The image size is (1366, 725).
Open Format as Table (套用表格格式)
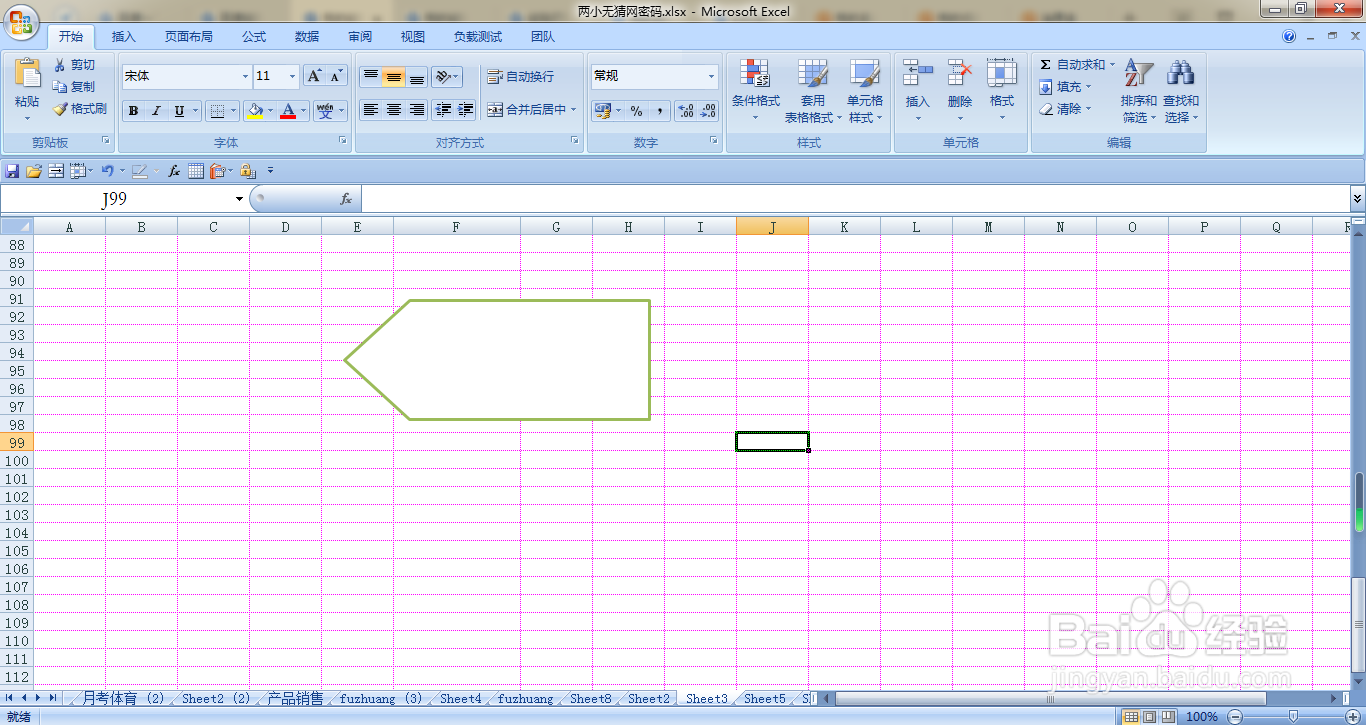pyautogui.click(x=812, y=91)
